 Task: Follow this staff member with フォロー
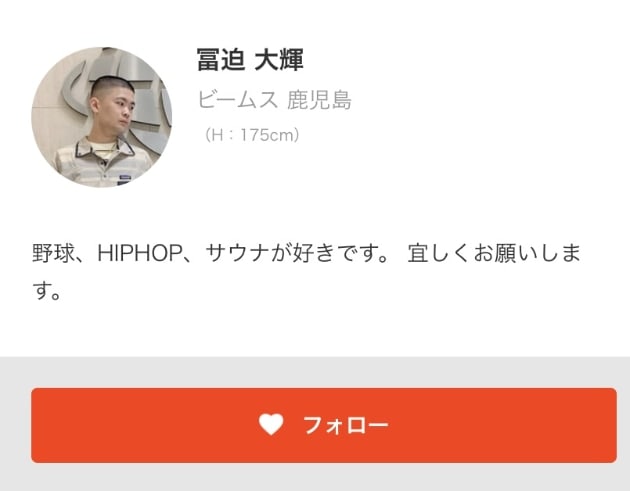(324, 425)
